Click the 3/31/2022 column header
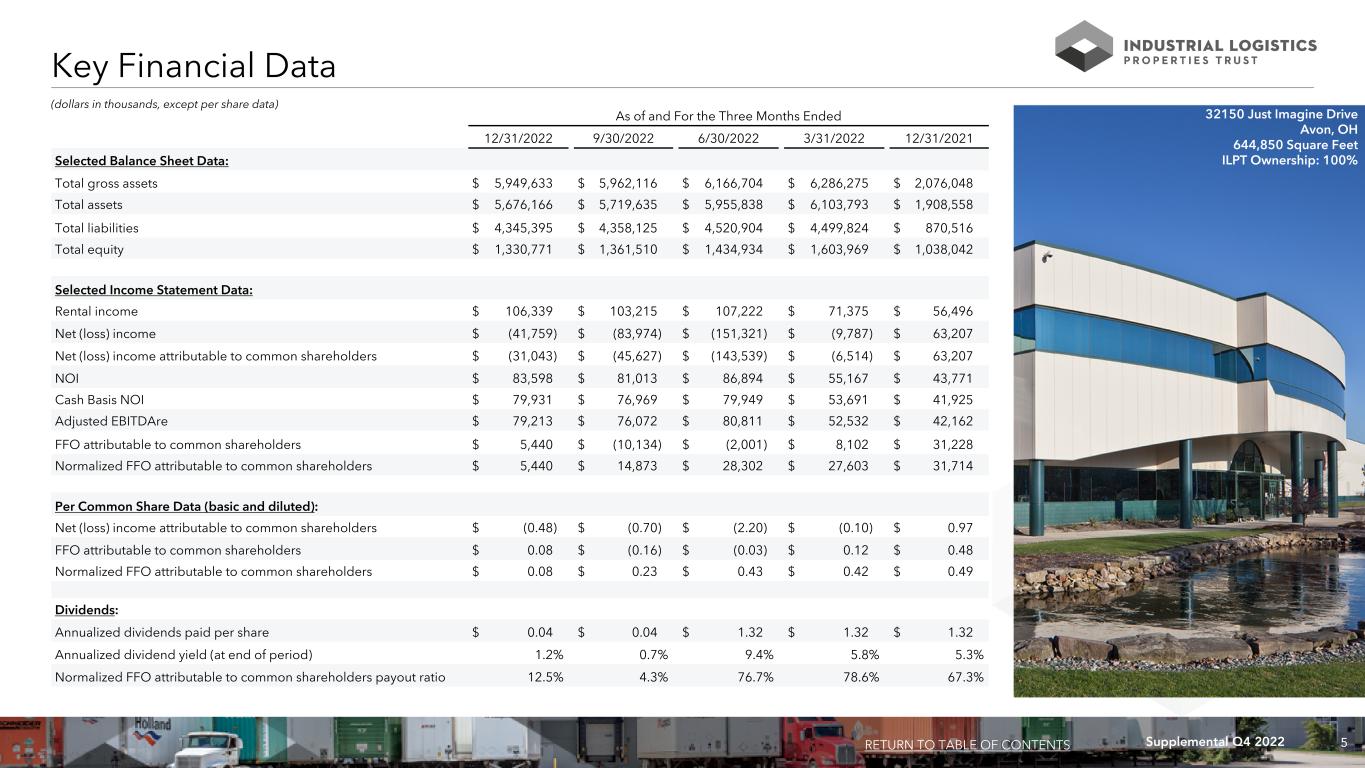 [832, 138]
